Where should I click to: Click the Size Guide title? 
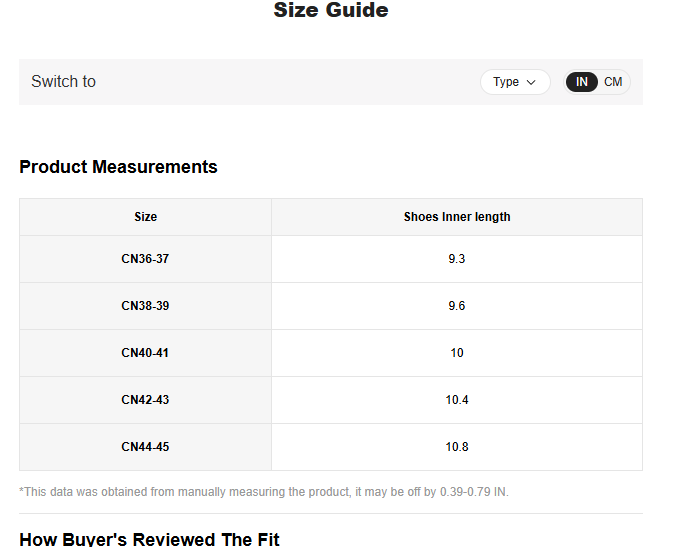point(331,11)
